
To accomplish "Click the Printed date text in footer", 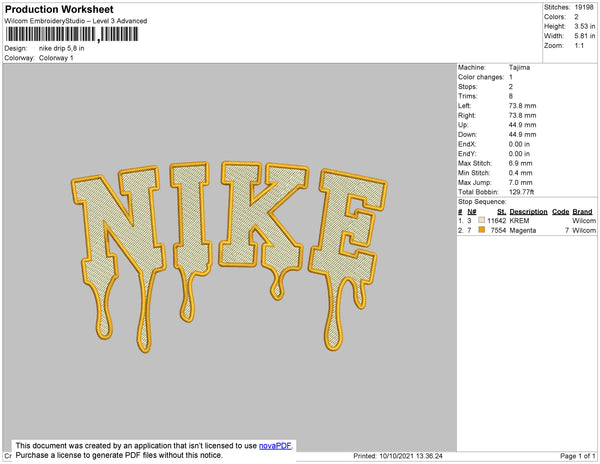I will point(399,456).
